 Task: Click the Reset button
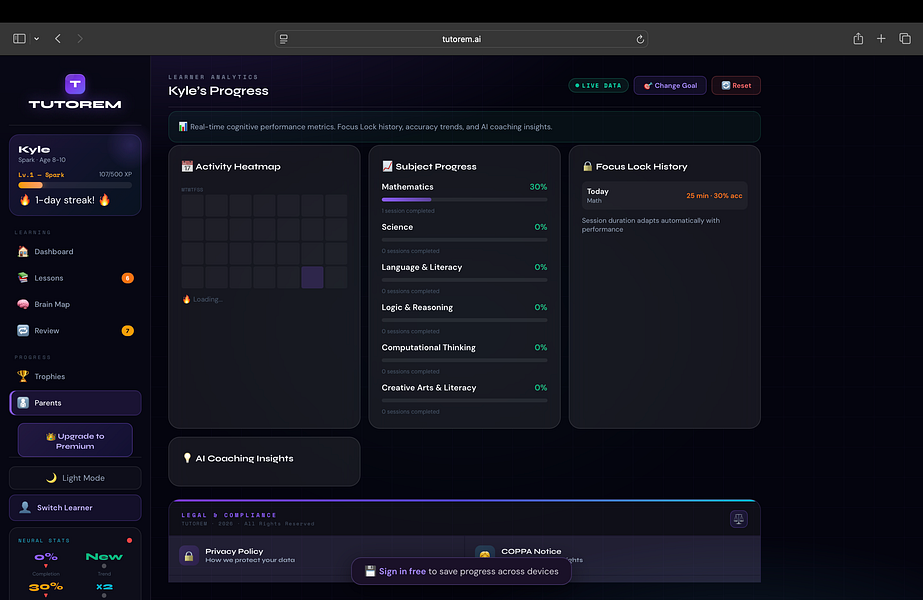point(736,85)
